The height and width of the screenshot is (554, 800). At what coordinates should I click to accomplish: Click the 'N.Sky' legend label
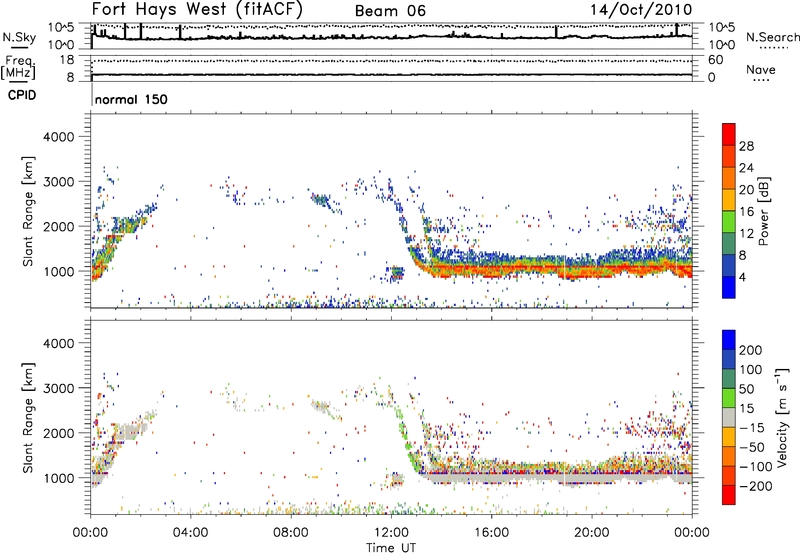coord(19,37)
